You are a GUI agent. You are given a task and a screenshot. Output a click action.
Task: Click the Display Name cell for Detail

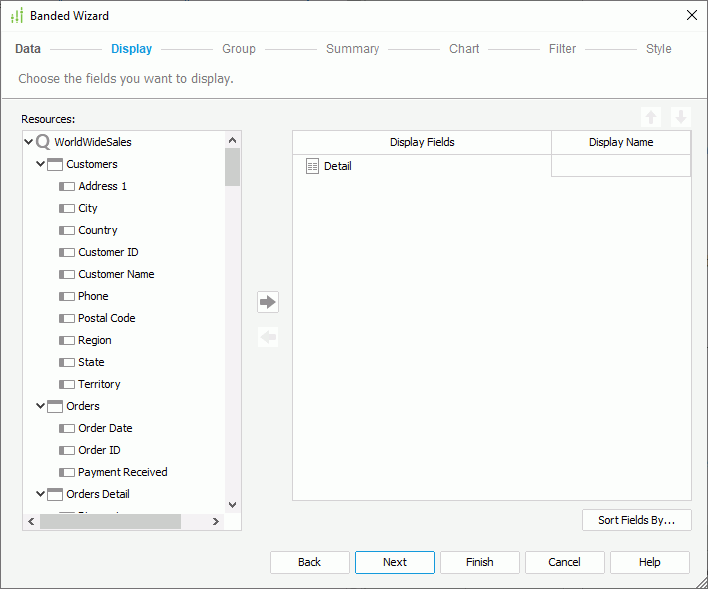point(620,167)
